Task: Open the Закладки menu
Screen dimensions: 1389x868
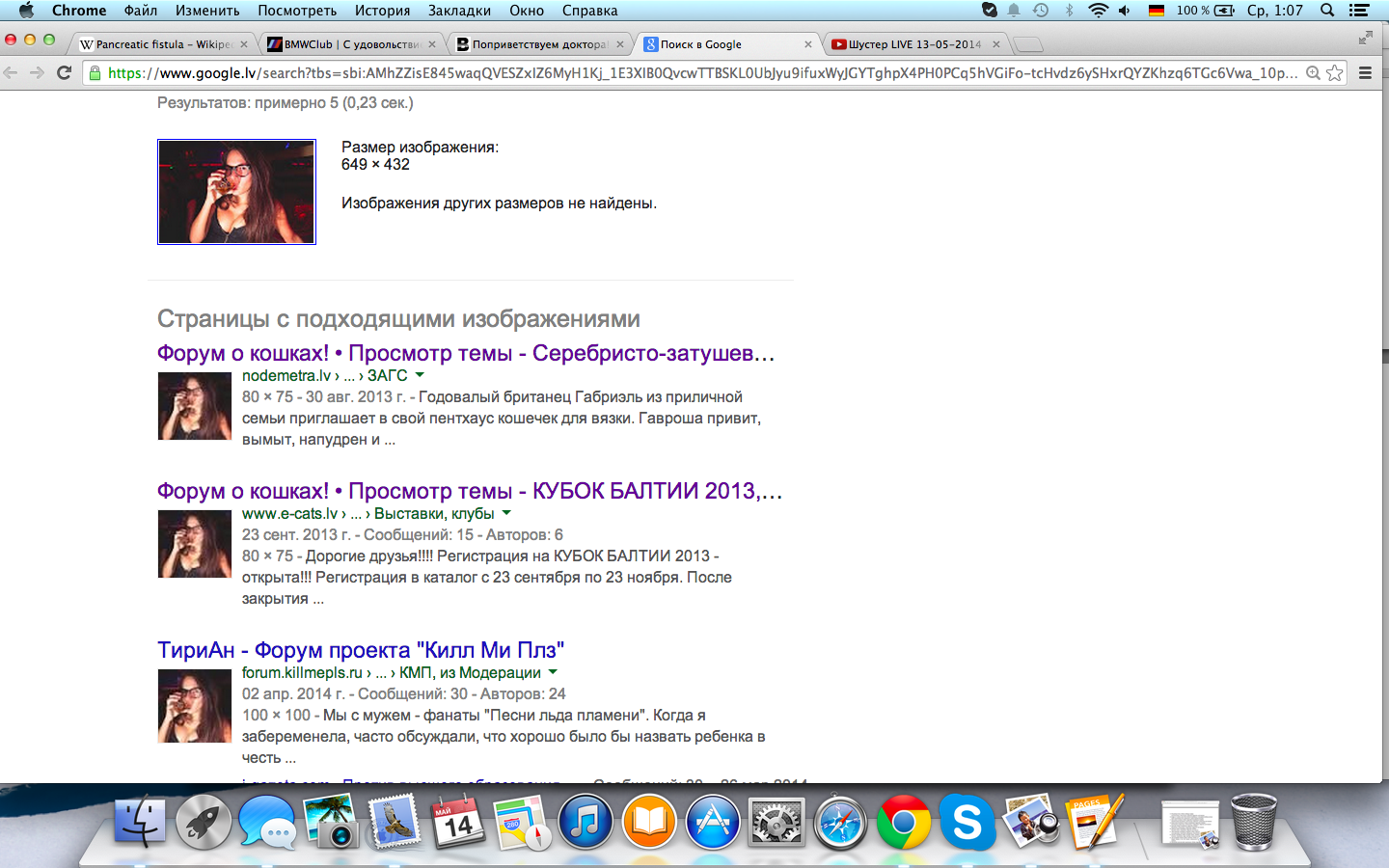Action: point(460,11)
